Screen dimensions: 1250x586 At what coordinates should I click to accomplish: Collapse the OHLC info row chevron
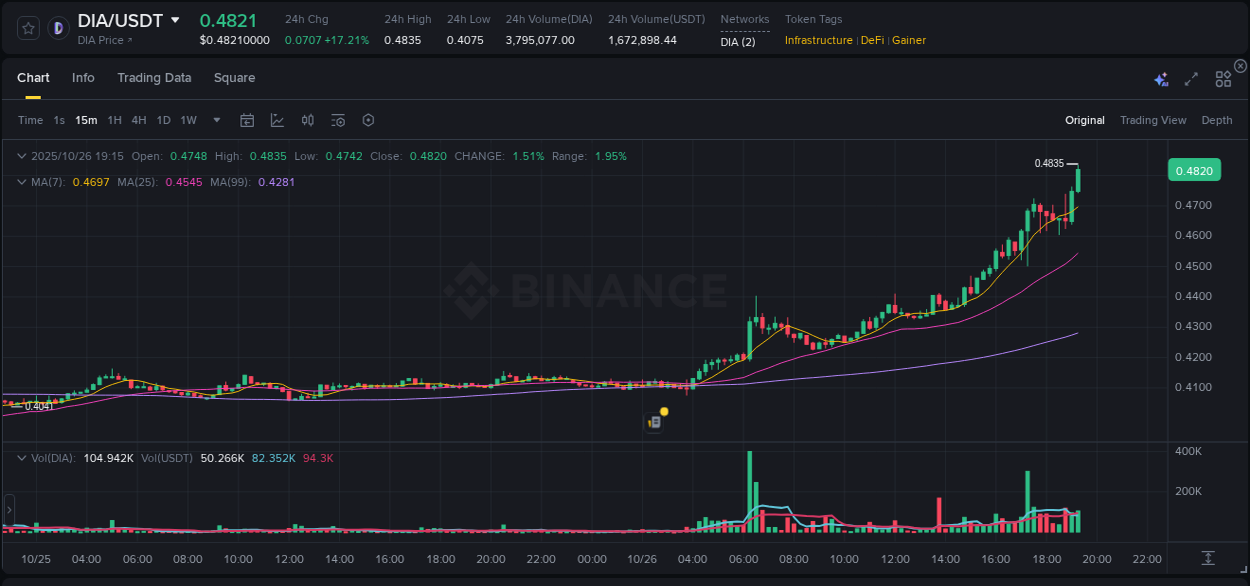[22, 156]
